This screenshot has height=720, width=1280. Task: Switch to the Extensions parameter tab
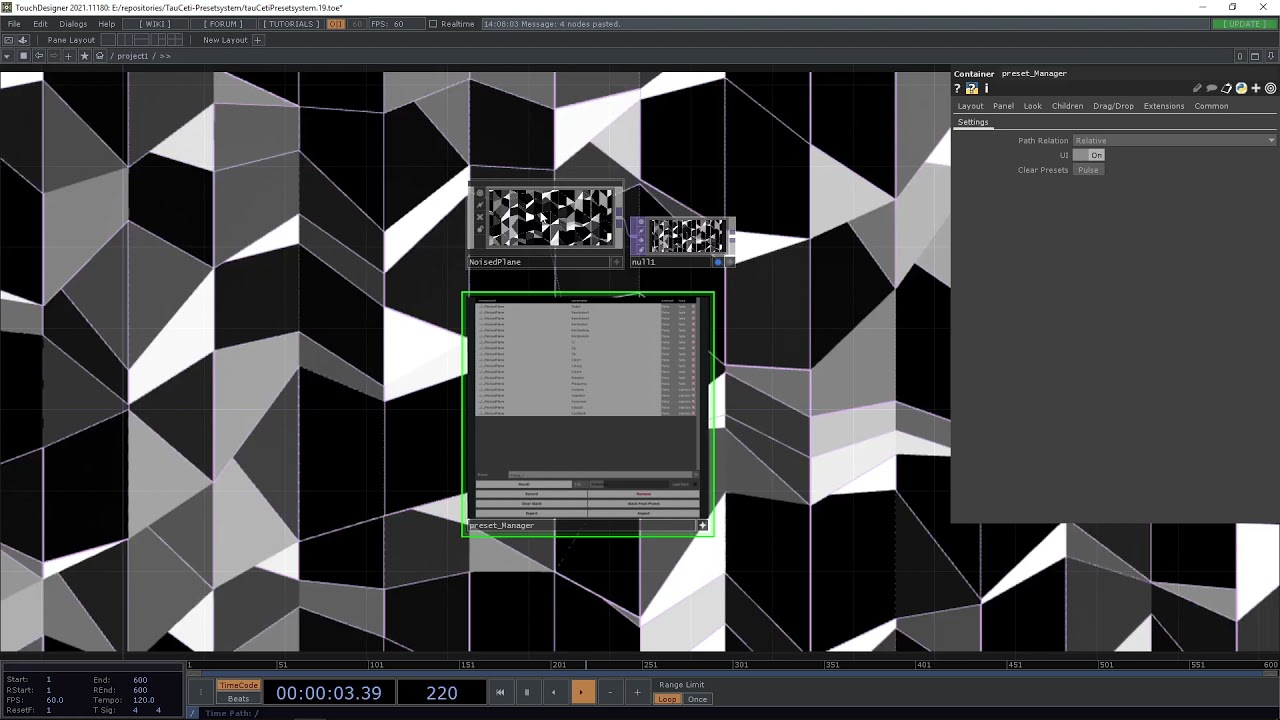[1163, 106]
